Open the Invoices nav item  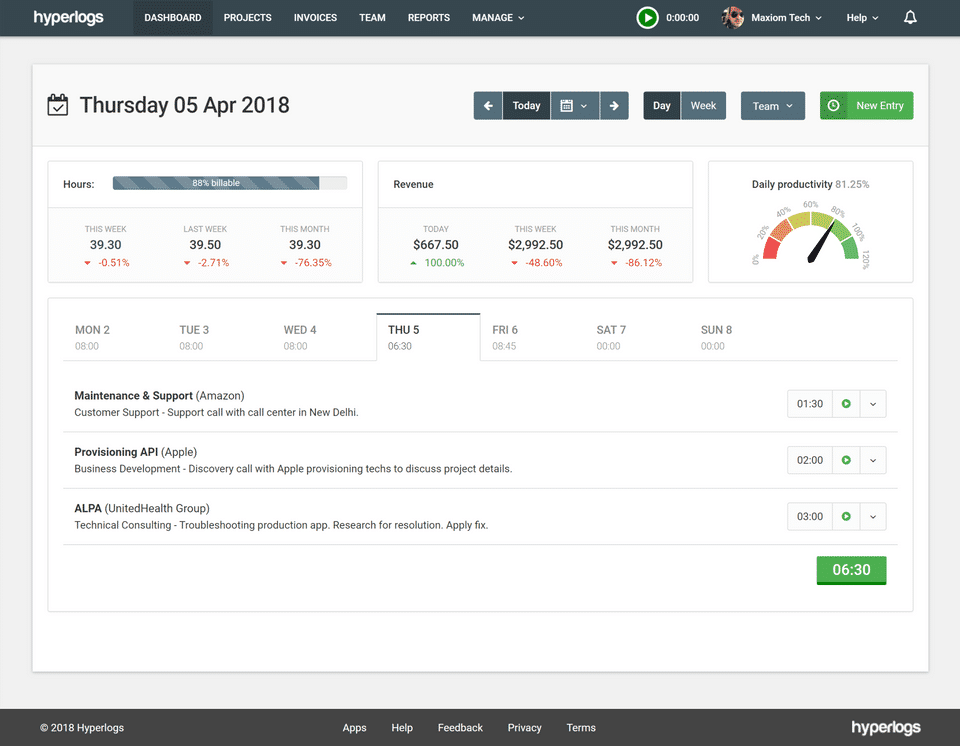point(315,18)
